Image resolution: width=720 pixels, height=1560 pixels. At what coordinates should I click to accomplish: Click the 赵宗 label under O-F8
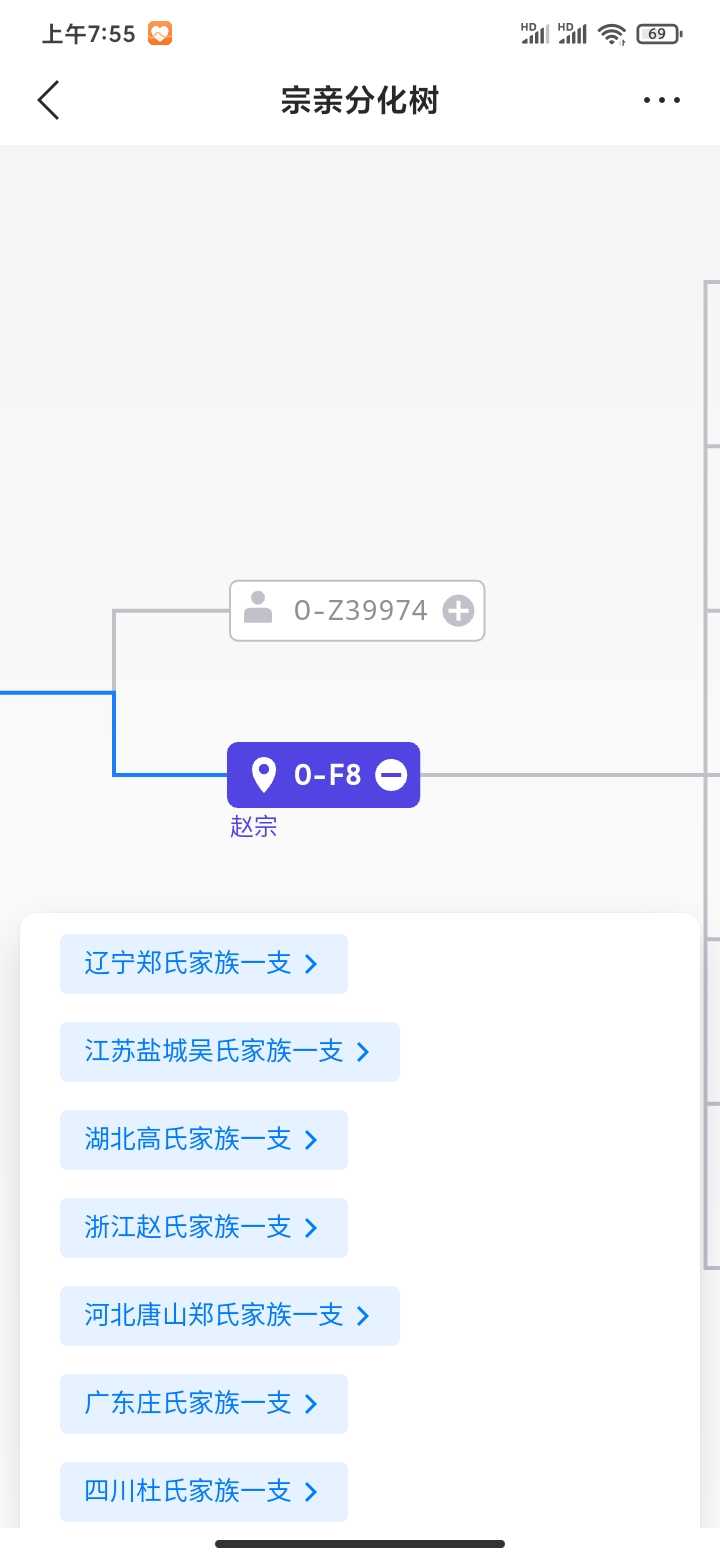click(253, 827)
